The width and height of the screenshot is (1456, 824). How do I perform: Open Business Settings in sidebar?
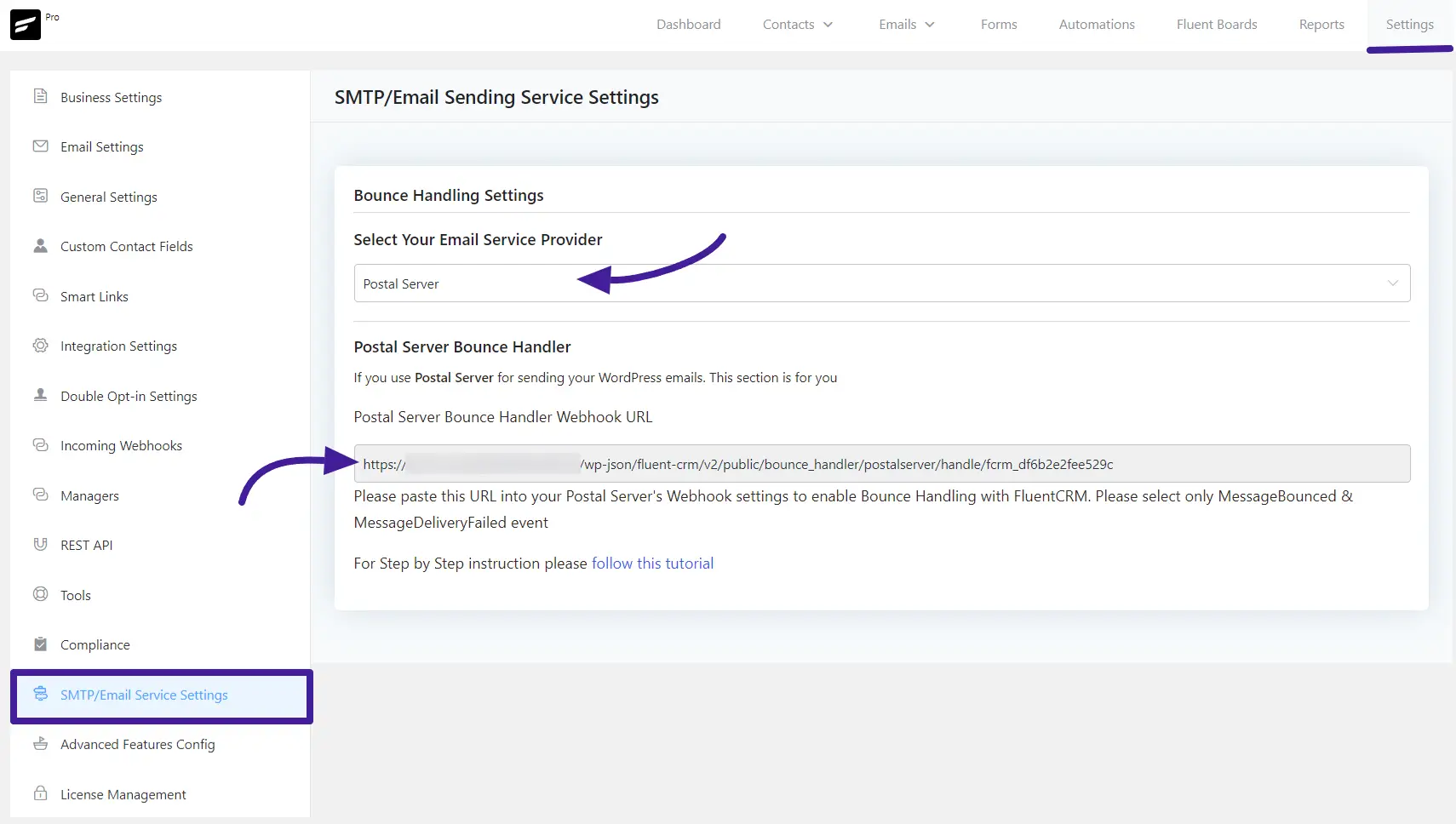111,97
